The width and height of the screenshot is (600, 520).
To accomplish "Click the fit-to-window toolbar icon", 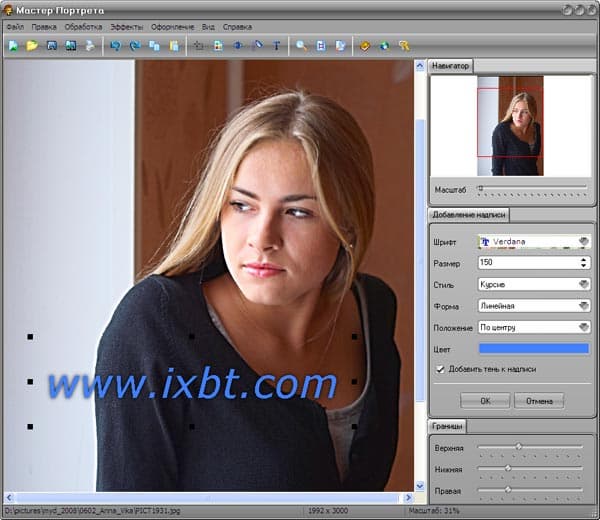I will [321, 46].
